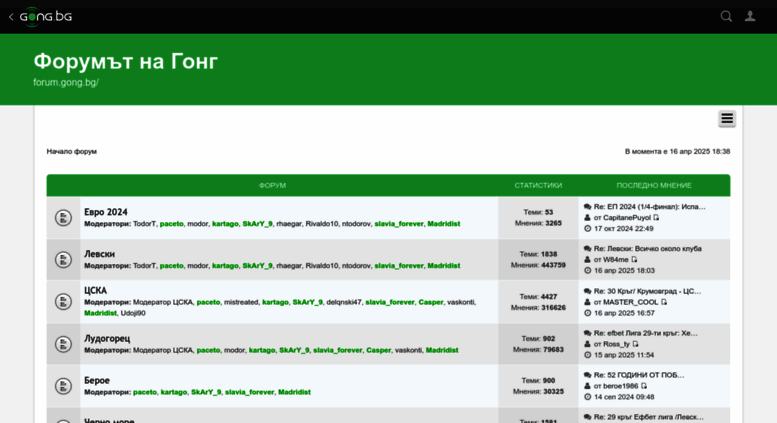
Task: Open MASTER_COOL's user profile
Action: point(630,302)
